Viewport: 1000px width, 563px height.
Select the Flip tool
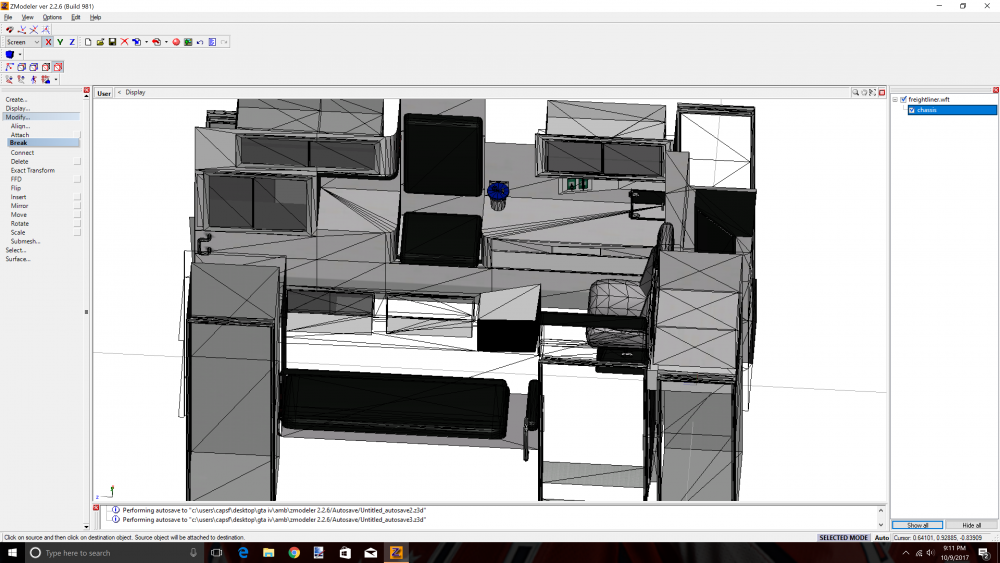click(16, 188)
